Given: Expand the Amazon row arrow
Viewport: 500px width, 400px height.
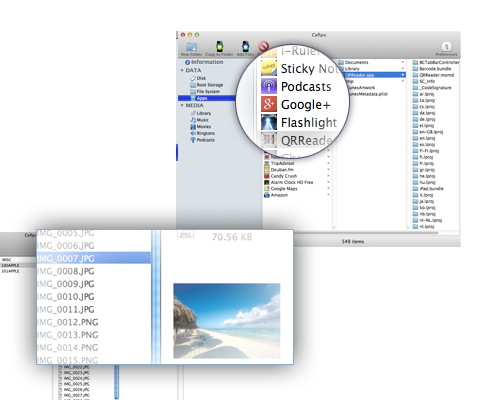Looking at the screenshot, I should pos(328,195).
